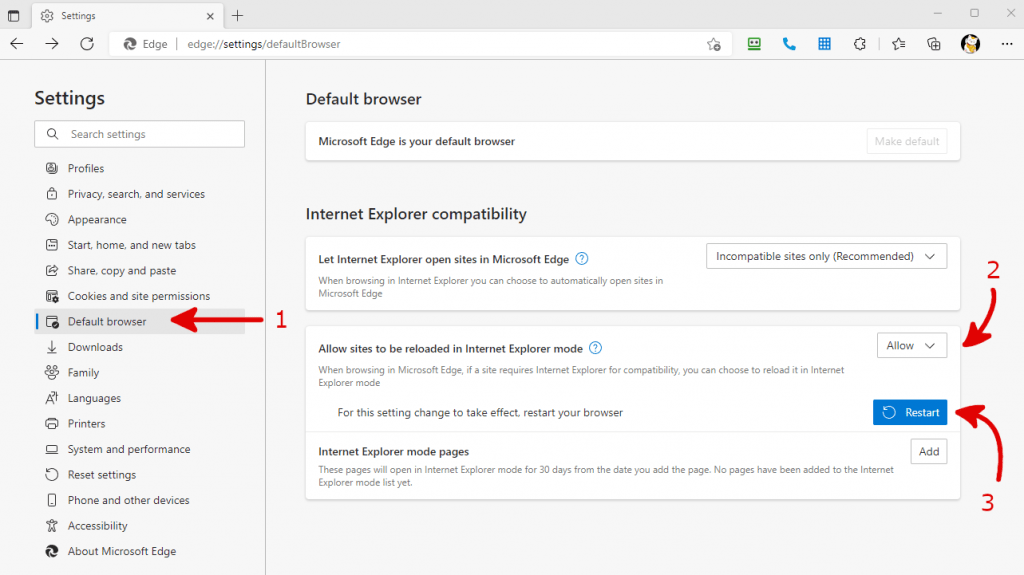Open a new tab with the plus icon
Image resolution: width=1024 pixels, height=575 pixels.
tap(237, 16)
